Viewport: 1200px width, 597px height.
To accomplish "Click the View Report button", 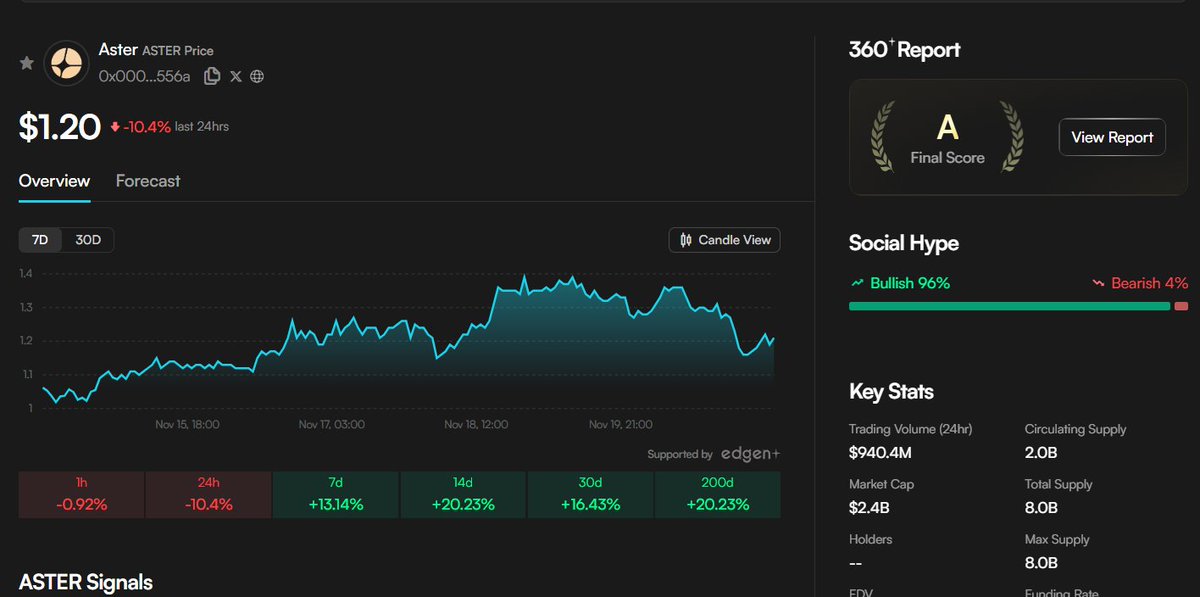I will pos(1111,137).
